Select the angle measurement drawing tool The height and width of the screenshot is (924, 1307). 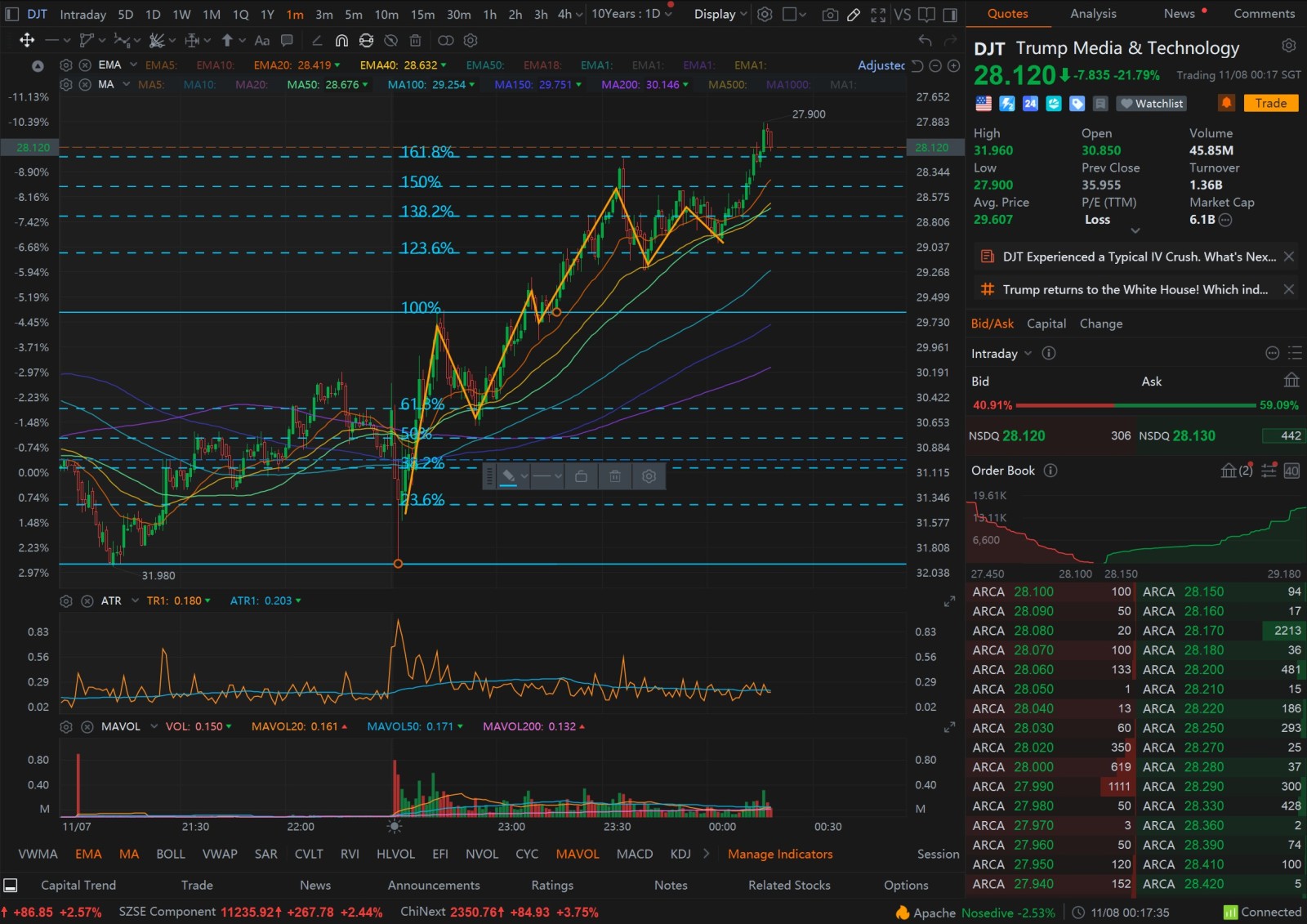point(317,40)
